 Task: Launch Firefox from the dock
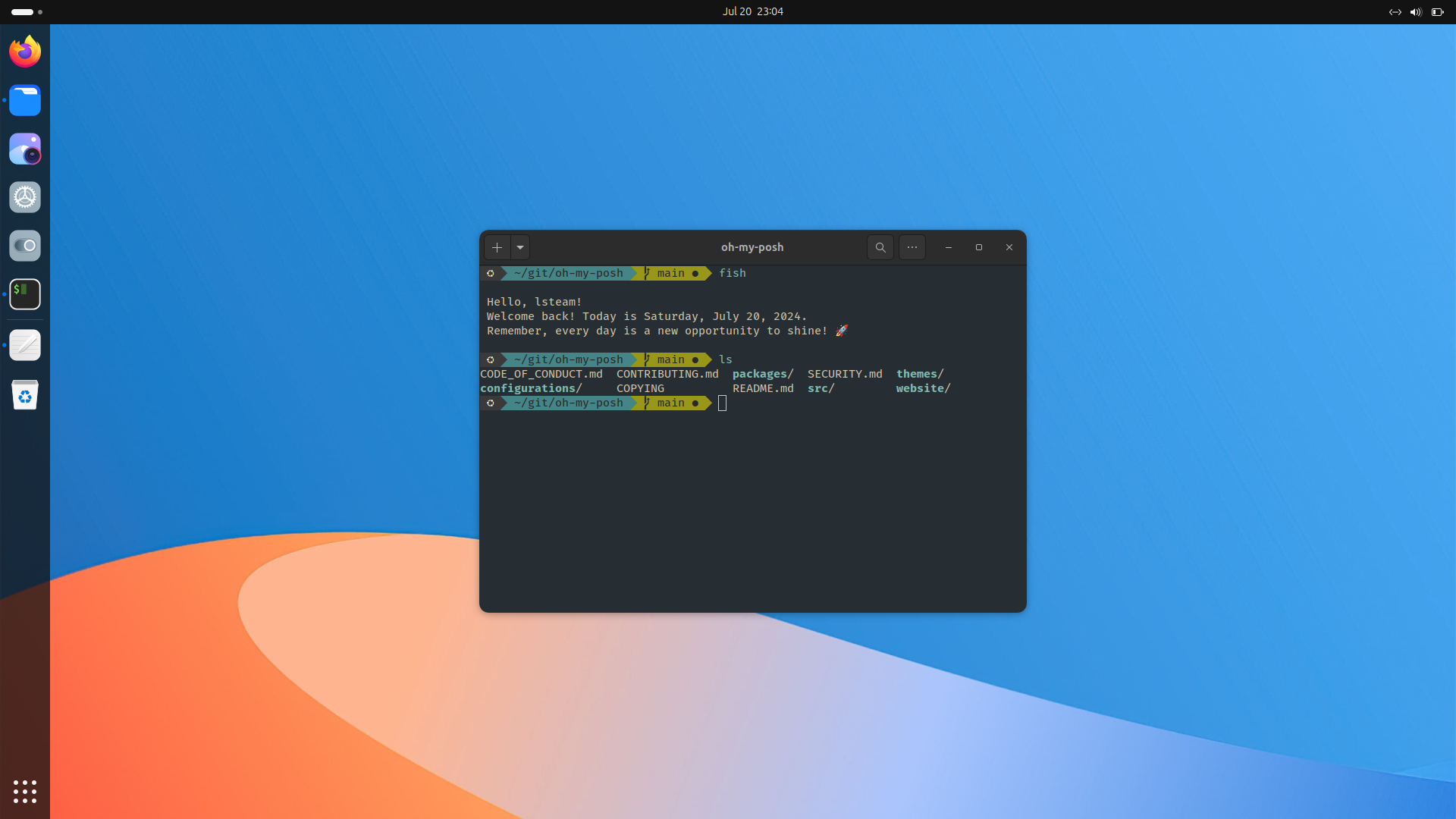(x=25, y=52)
